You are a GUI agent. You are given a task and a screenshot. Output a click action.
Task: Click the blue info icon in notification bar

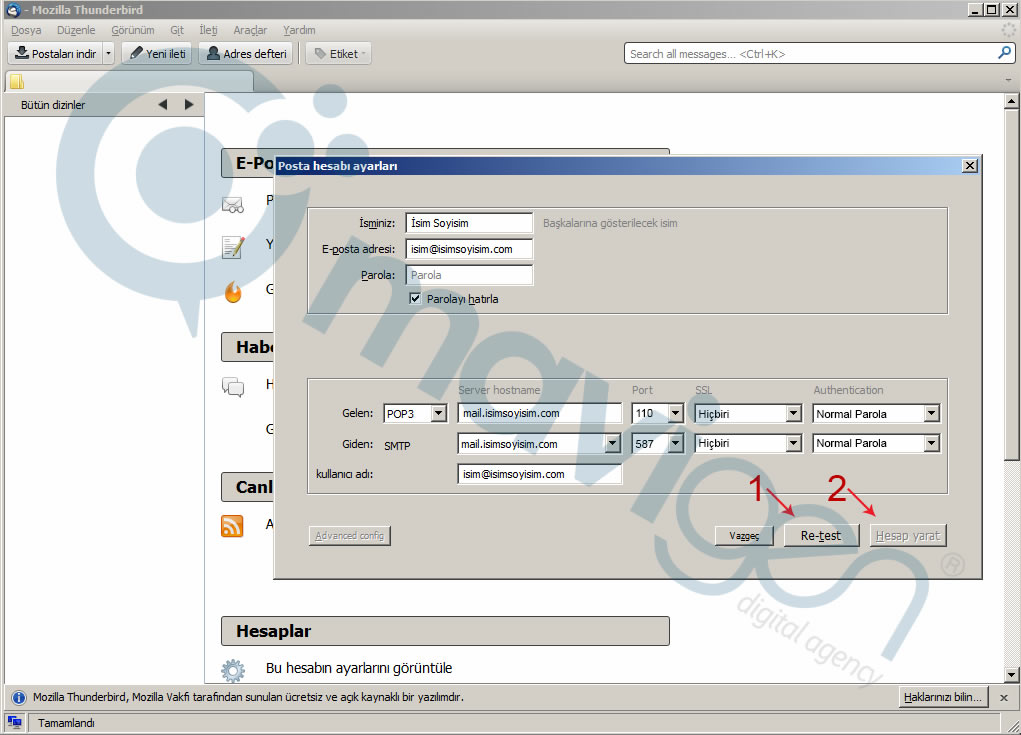(18, 697)
